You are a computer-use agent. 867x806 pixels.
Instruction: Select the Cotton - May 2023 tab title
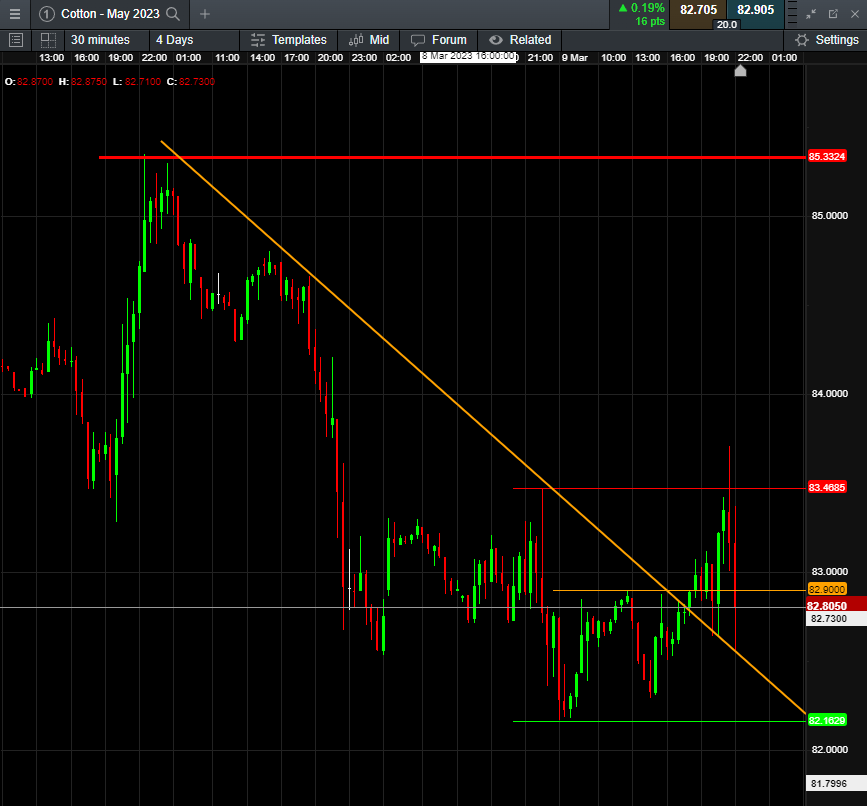(x=110, y=14)
